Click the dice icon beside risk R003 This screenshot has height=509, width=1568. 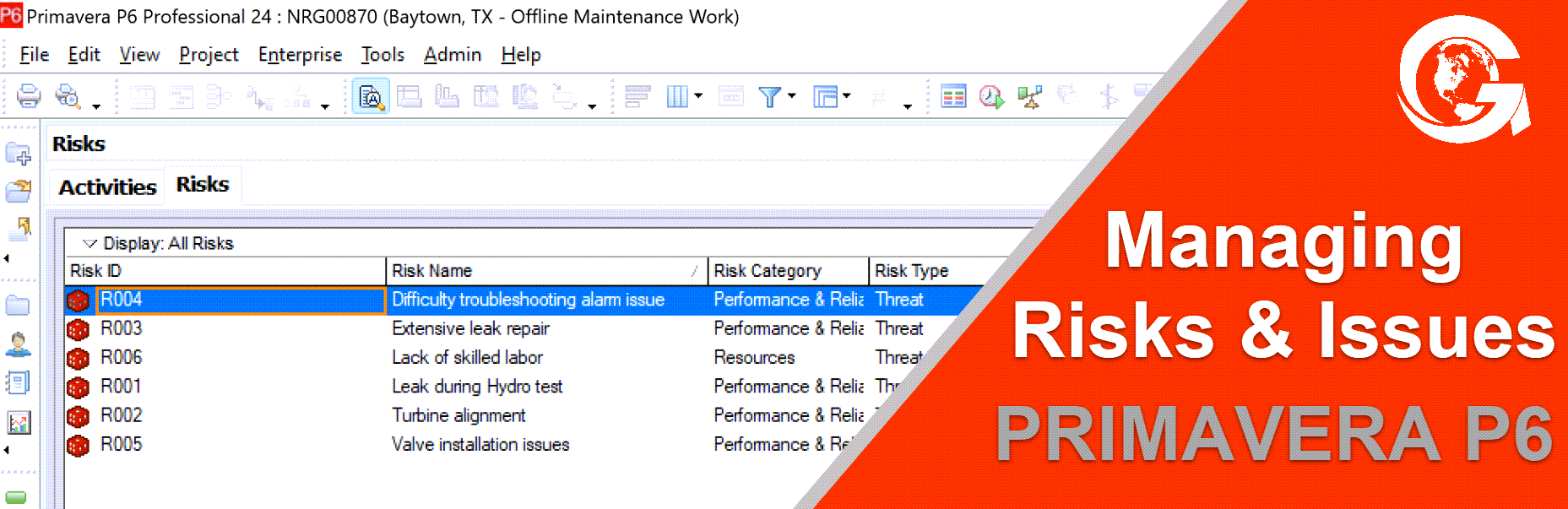[78, 329]
